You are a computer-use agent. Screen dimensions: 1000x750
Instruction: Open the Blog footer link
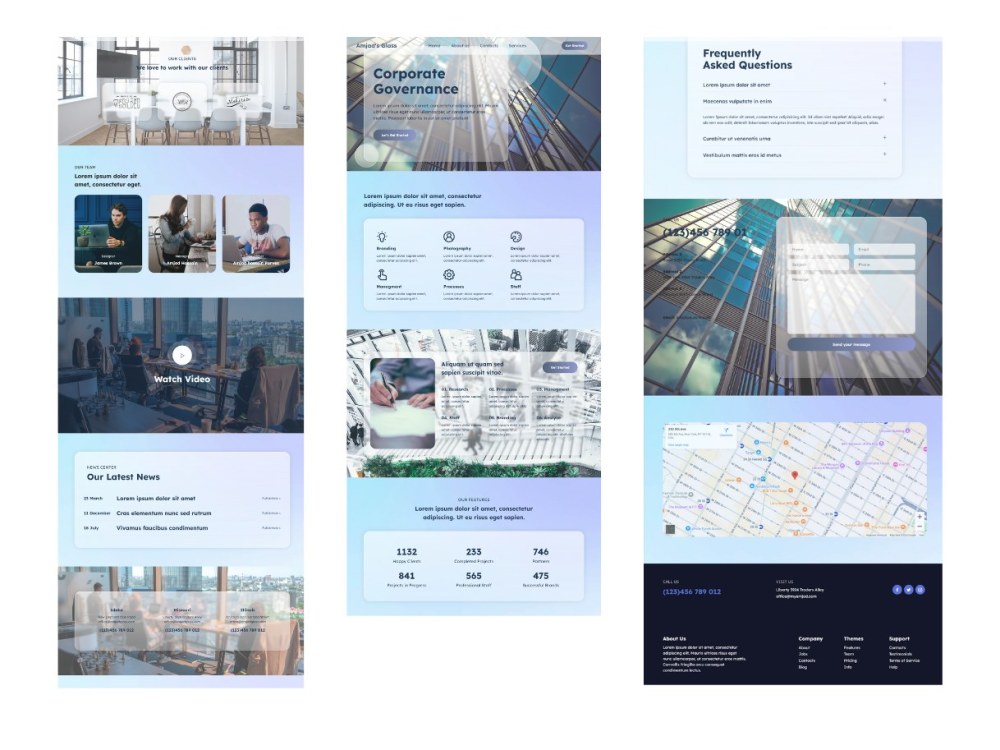coord(803,667)
